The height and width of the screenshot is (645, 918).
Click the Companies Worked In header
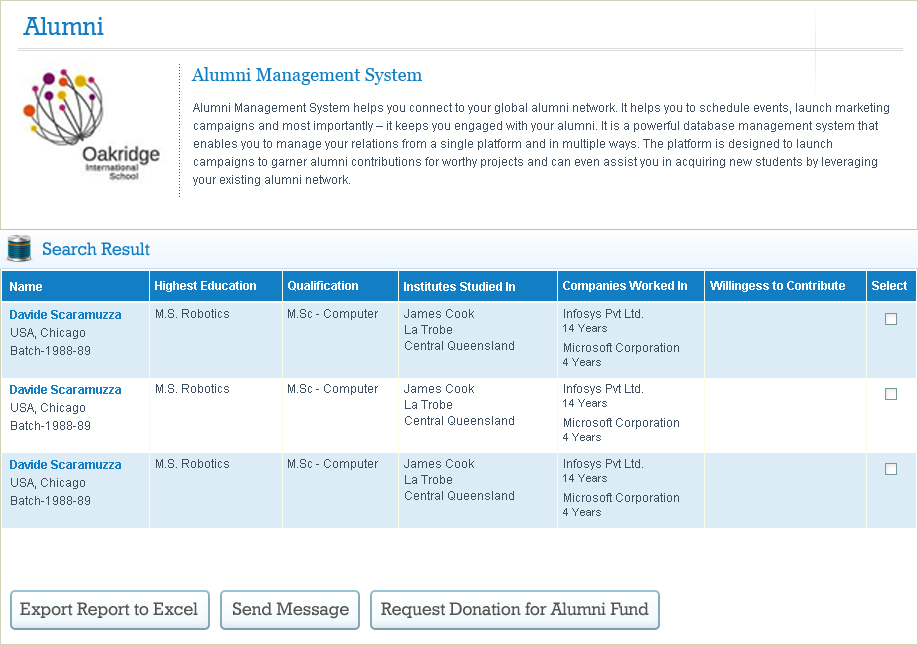[x=625, y=286]
